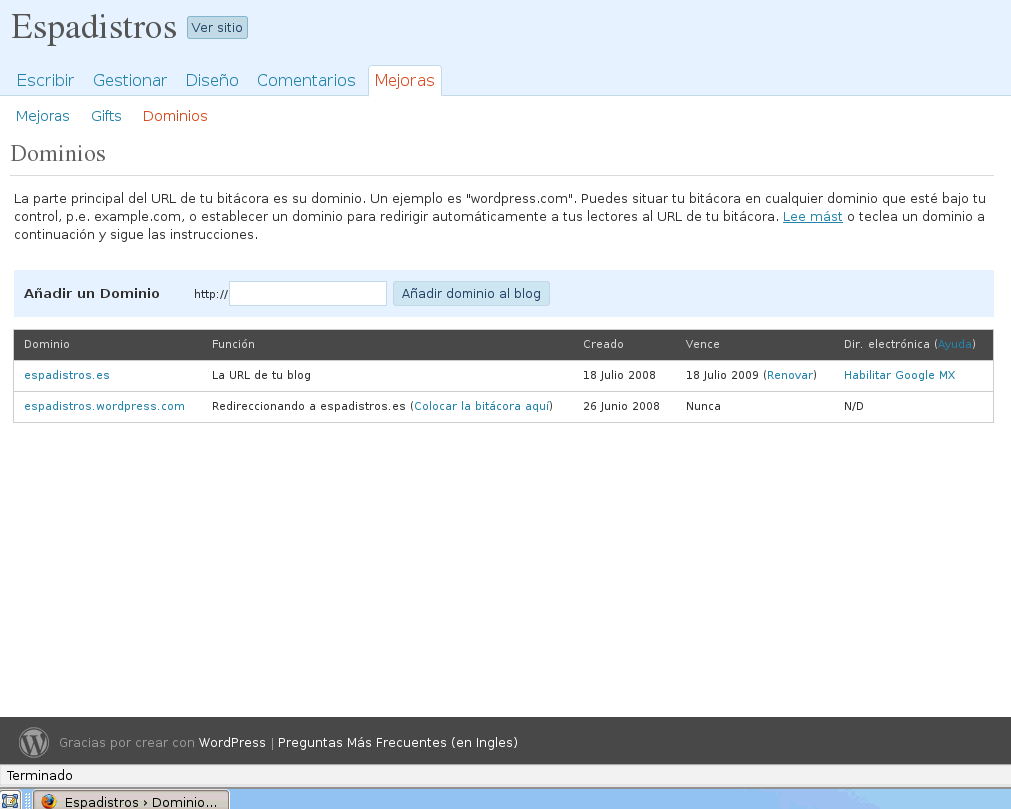This screenshot has height=809, width=1011.
Task: Select the Gifts submenu item
Action: pyautogui.click(x=106, y=116)
